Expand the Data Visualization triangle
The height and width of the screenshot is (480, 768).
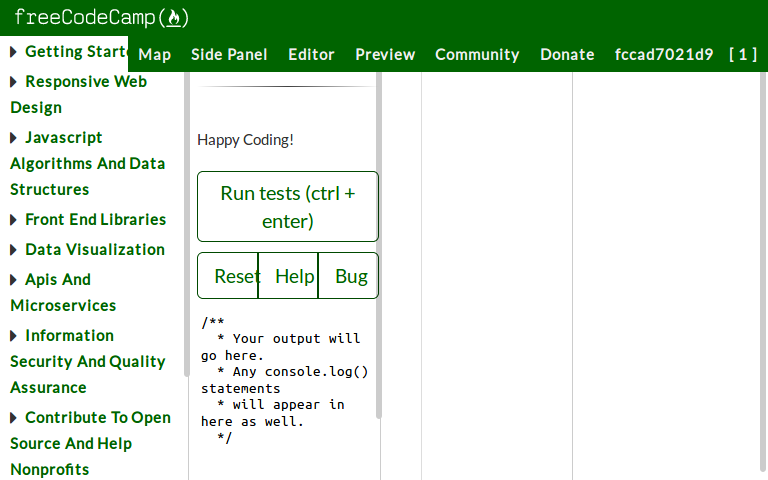[14, 250]
